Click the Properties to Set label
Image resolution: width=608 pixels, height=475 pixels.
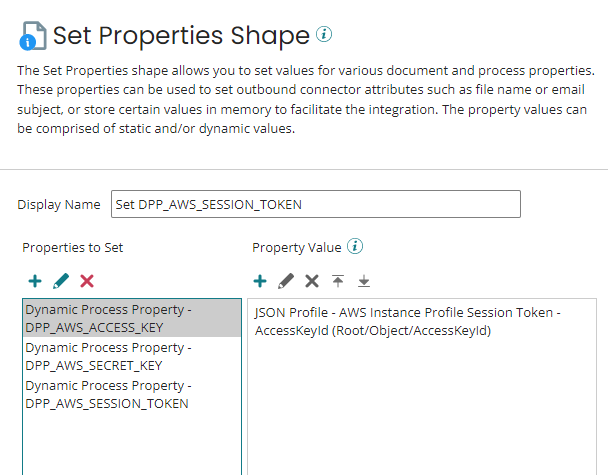[x=73, y=247]
